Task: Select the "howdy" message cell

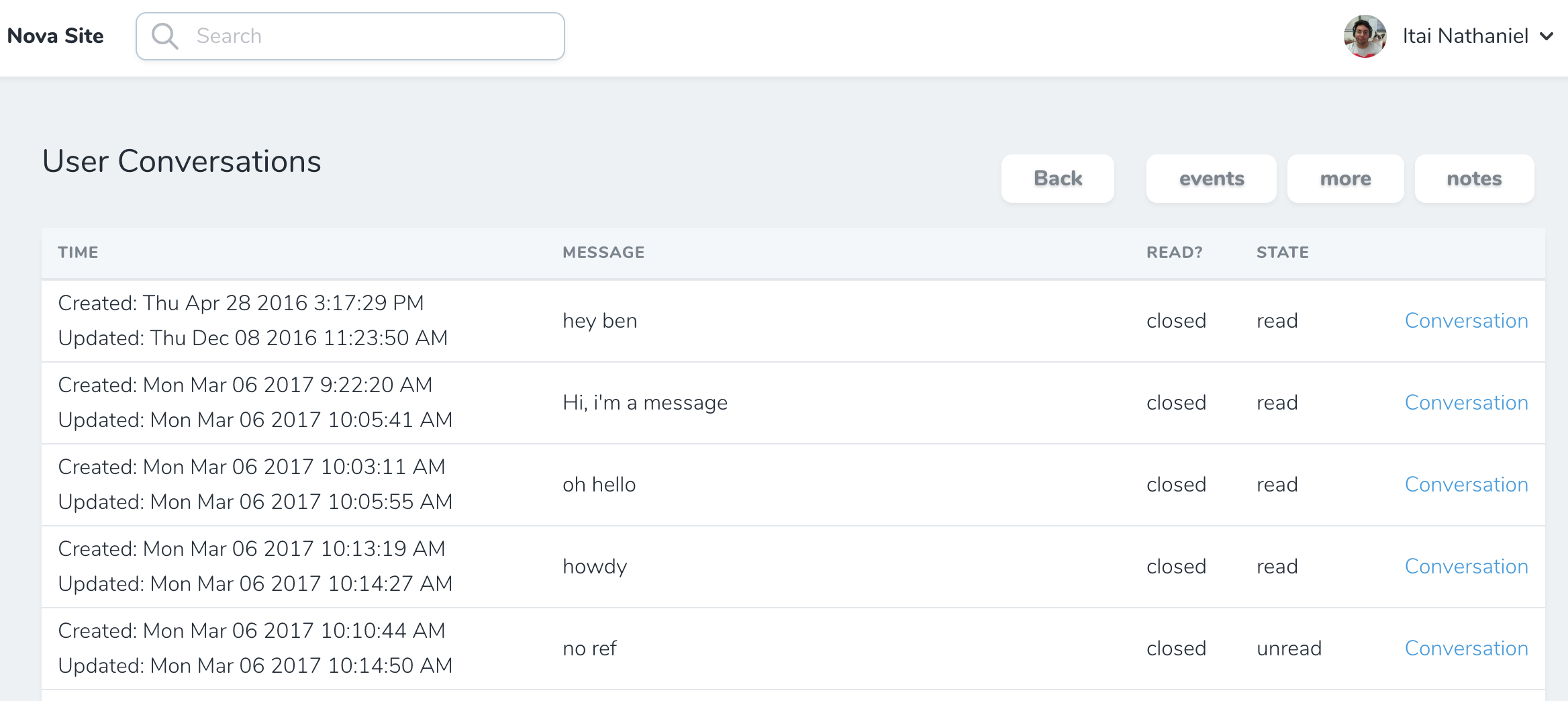Action: click(595, 567)
